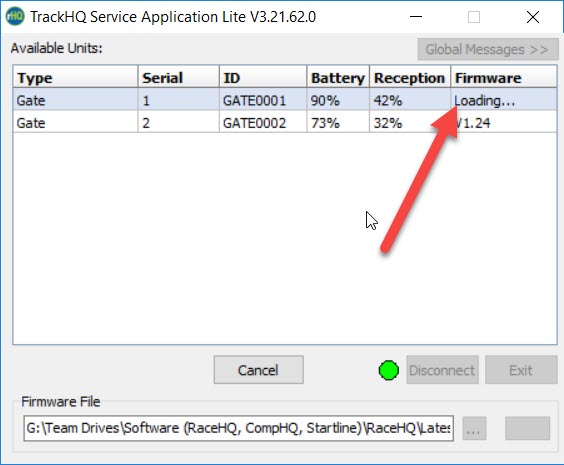Sort units by Serial column header

tap(179, 77)
